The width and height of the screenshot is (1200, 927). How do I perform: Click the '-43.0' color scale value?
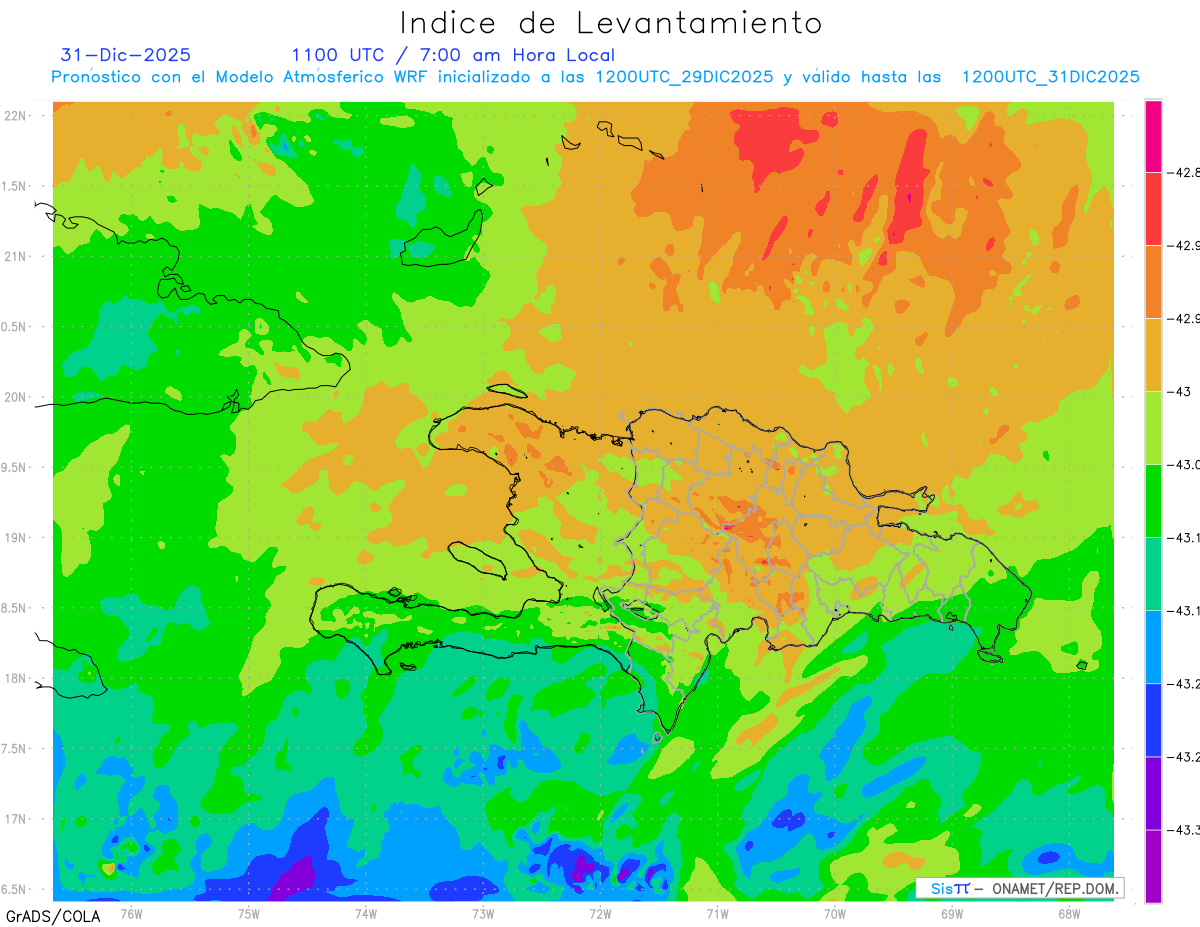point(1185,465)
